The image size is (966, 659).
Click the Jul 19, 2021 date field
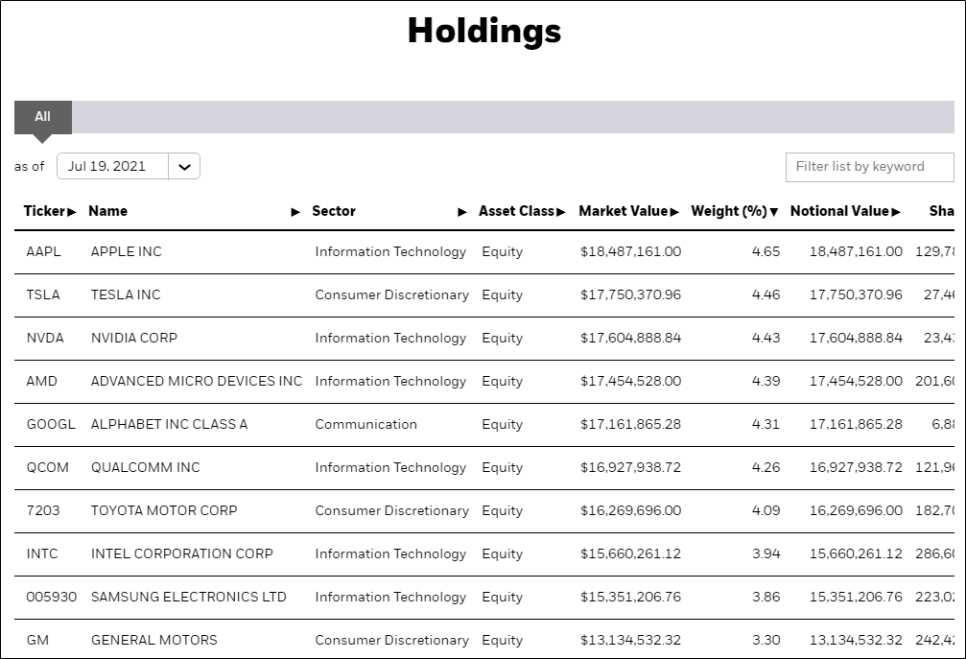112,167
